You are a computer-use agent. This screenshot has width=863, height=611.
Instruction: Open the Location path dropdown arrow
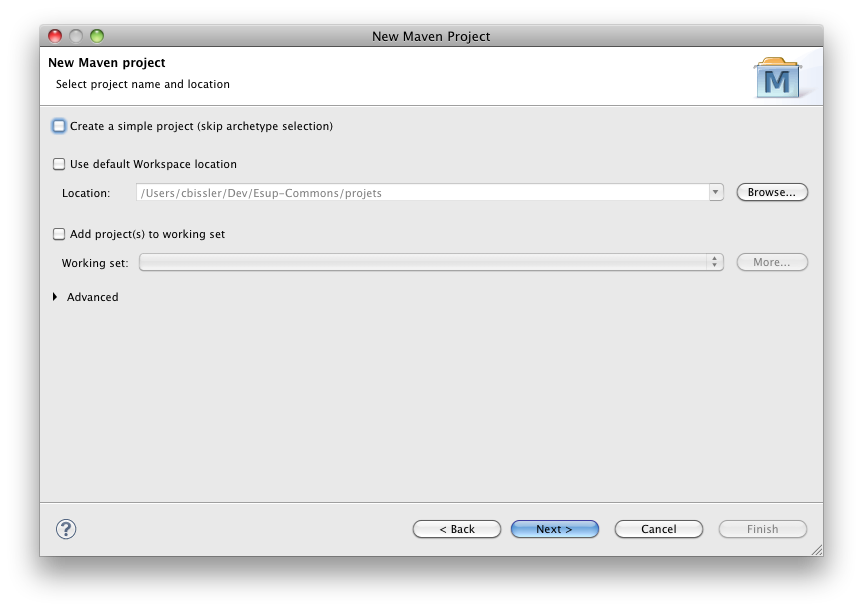click(x=716, y=192)
